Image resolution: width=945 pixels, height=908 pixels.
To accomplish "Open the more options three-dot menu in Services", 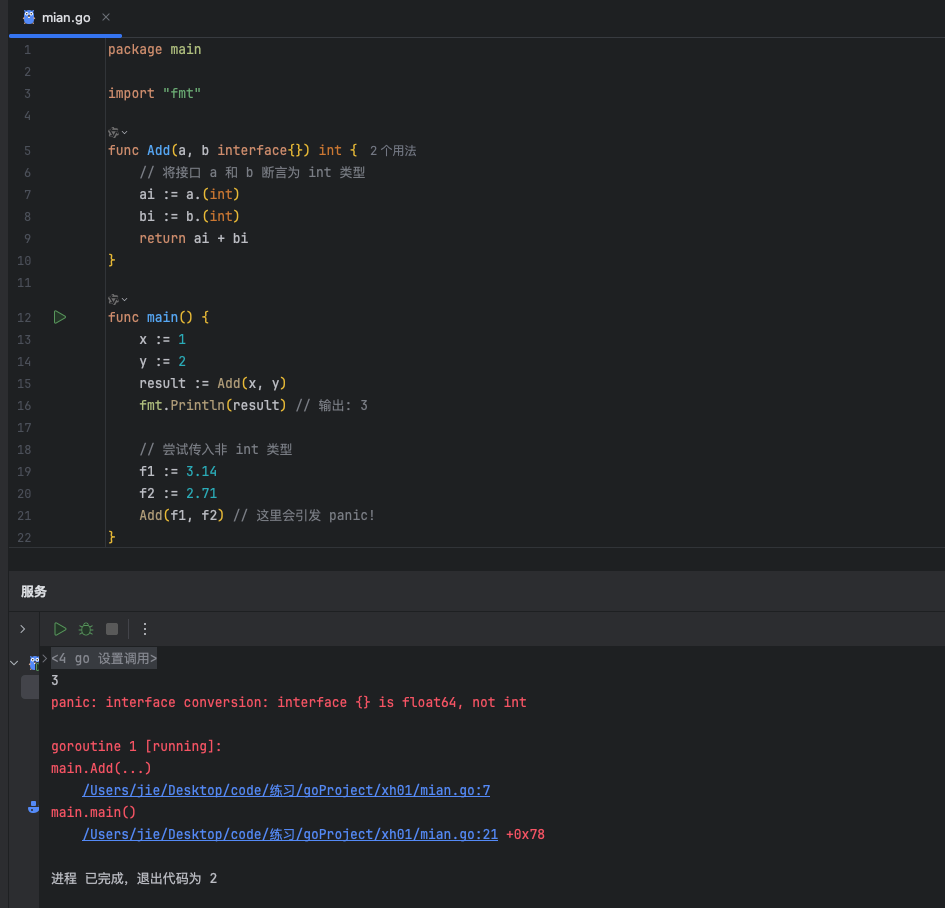I will [x=145, y=629].
